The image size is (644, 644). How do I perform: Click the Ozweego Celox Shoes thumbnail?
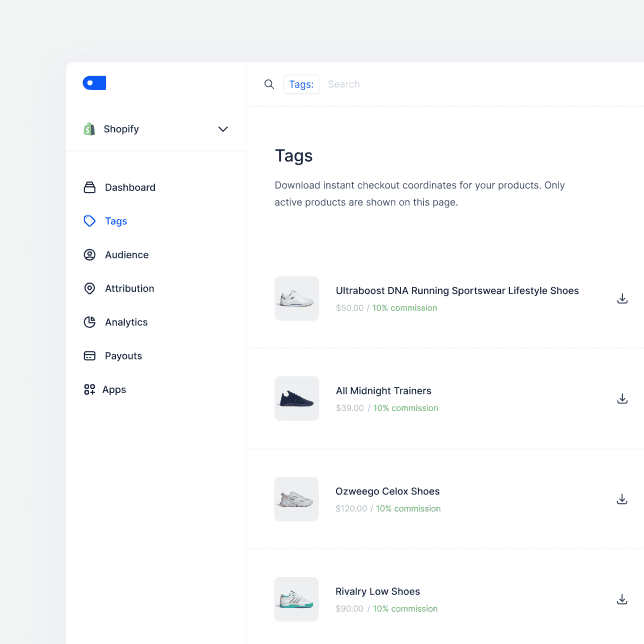(297, 499)
